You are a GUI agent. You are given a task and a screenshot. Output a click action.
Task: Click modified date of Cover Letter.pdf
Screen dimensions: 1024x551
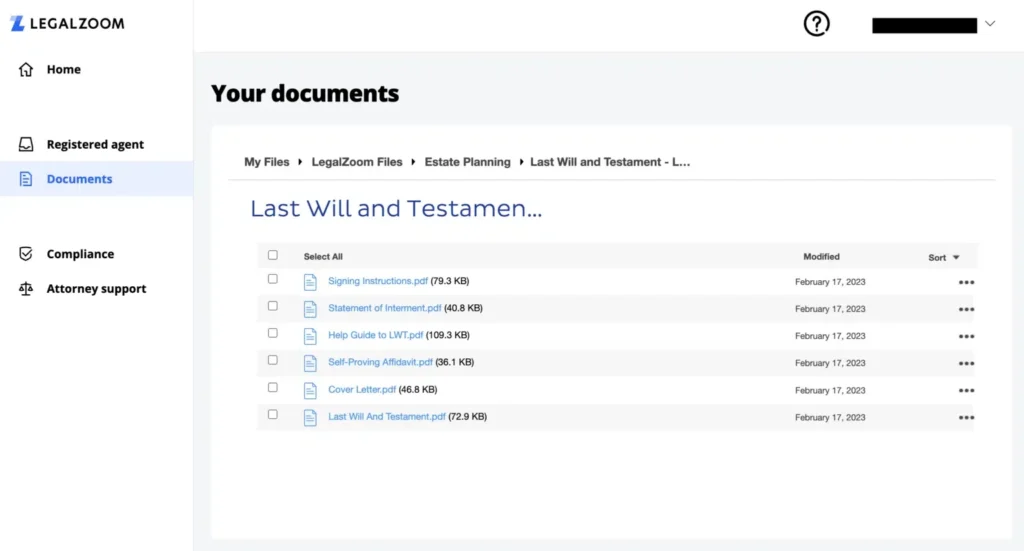[830, 390]
